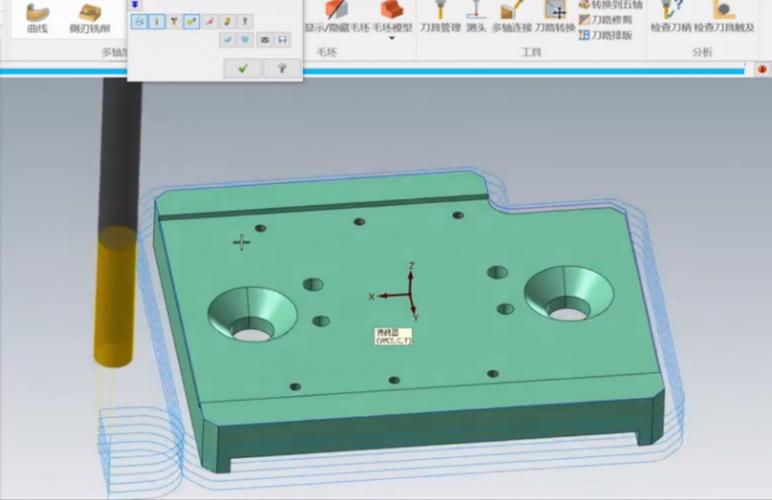Click the 刀路转换 toolpath transform icon
Image resolution: width=772 pixels, height=500 pixels.
click(x=555, y=17)
